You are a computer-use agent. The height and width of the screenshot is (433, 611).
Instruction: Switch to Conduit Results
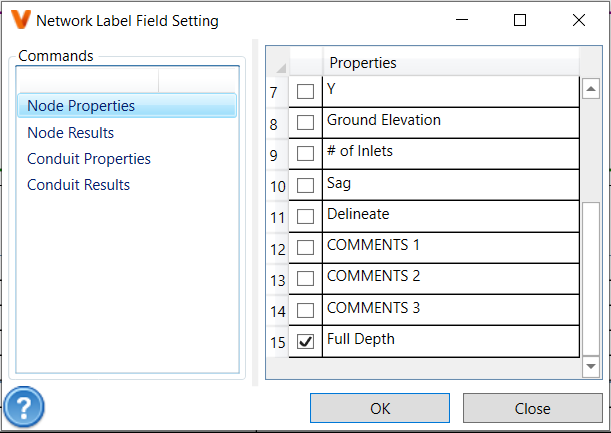tap(78, 184)
